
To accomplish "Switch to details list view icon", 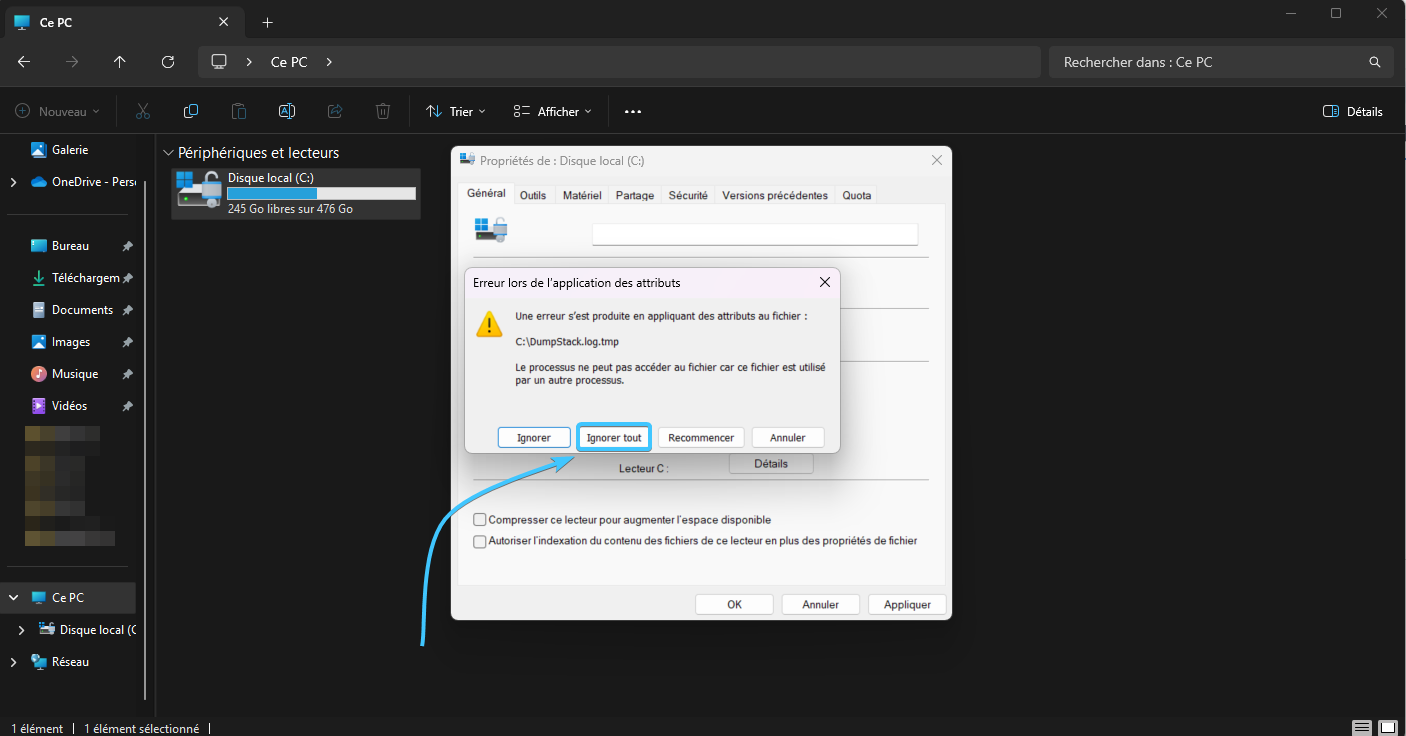I will point(1362,727).
